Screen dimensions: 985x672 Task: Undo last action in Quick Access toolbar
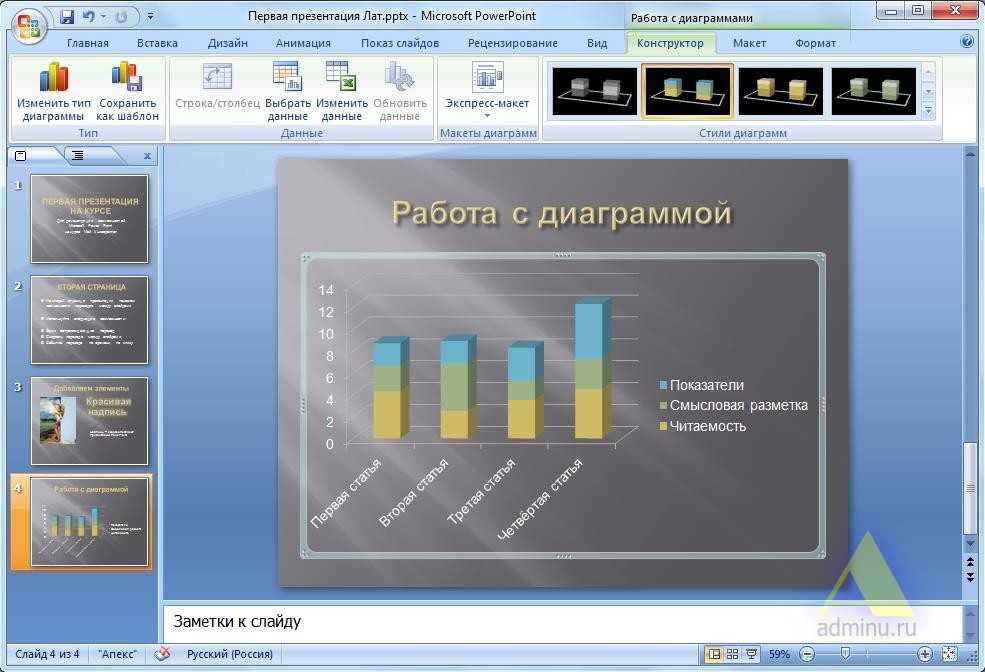pyautogui.click(x=88, y=16)
